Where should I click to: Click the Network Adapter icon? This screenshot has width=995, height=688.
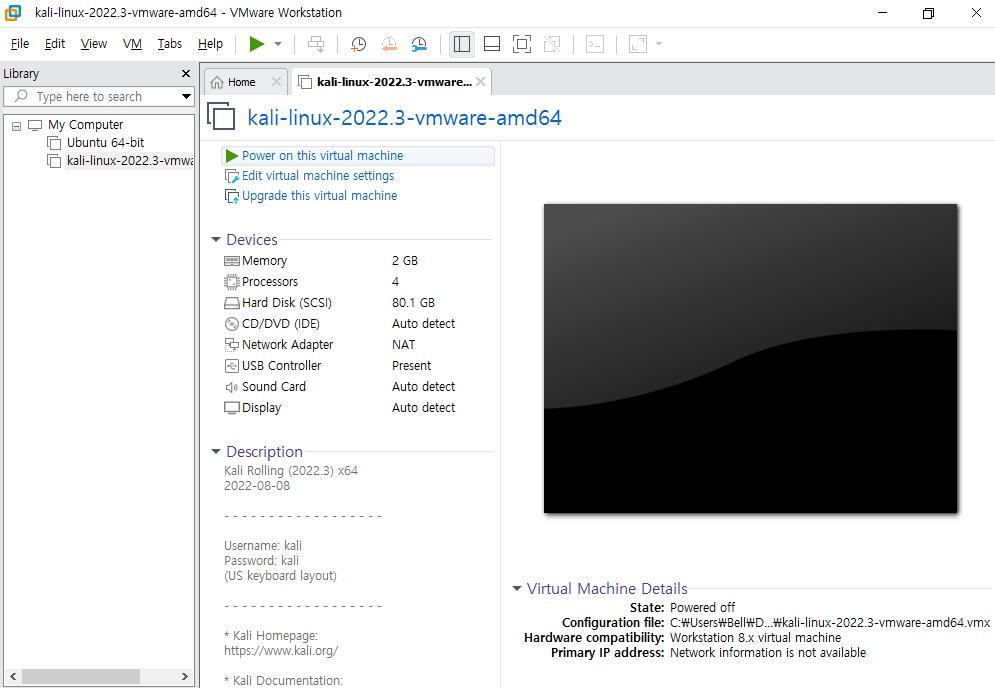tap(232, 345)
